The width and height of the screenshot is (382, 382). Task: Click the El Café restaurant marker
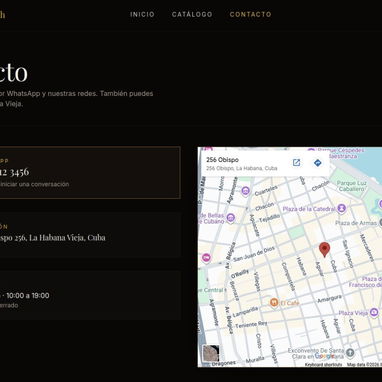274,303
